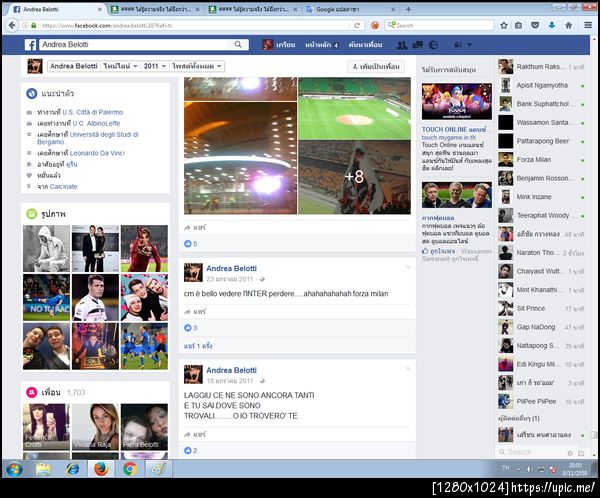Click the Facebook logo in the blue bar

31,45
